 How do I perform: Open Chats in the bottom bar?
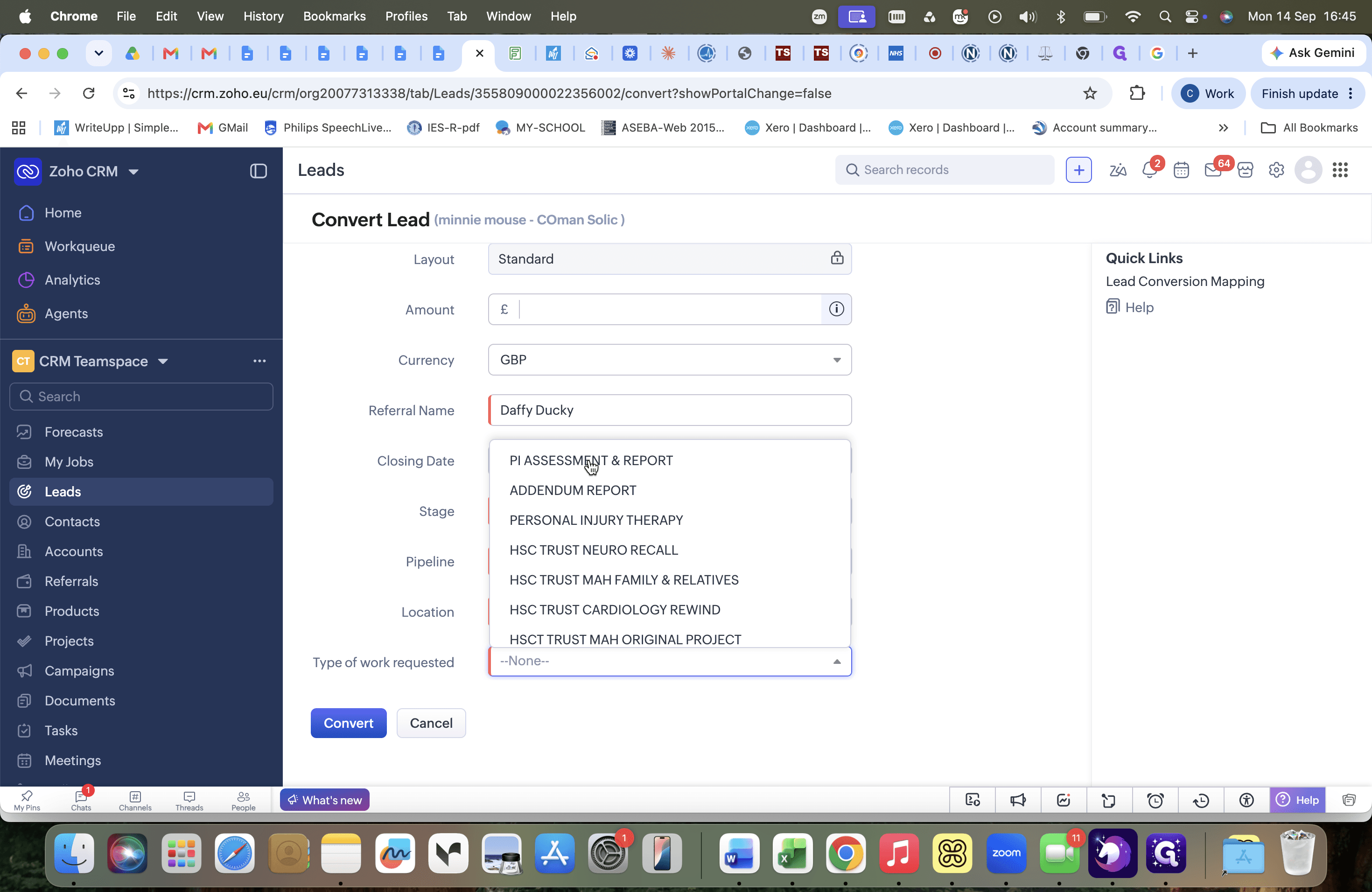(81, 801)
